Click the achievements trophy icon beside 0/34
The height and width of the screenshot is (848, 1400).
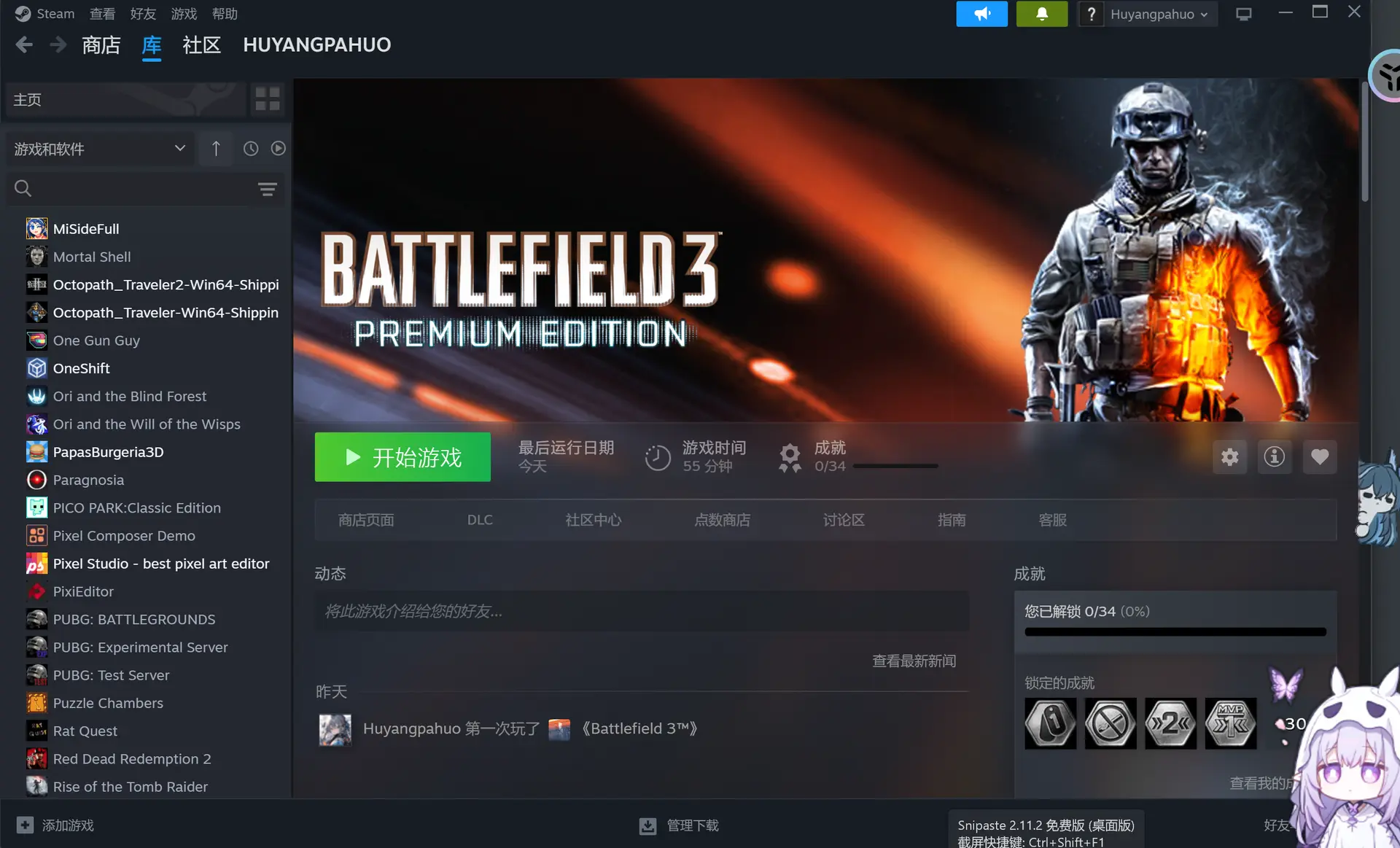790,457
